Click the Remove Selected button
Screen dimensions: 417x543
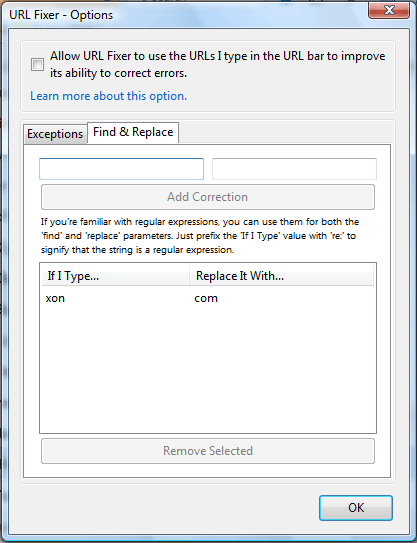[x=208, y=451]
